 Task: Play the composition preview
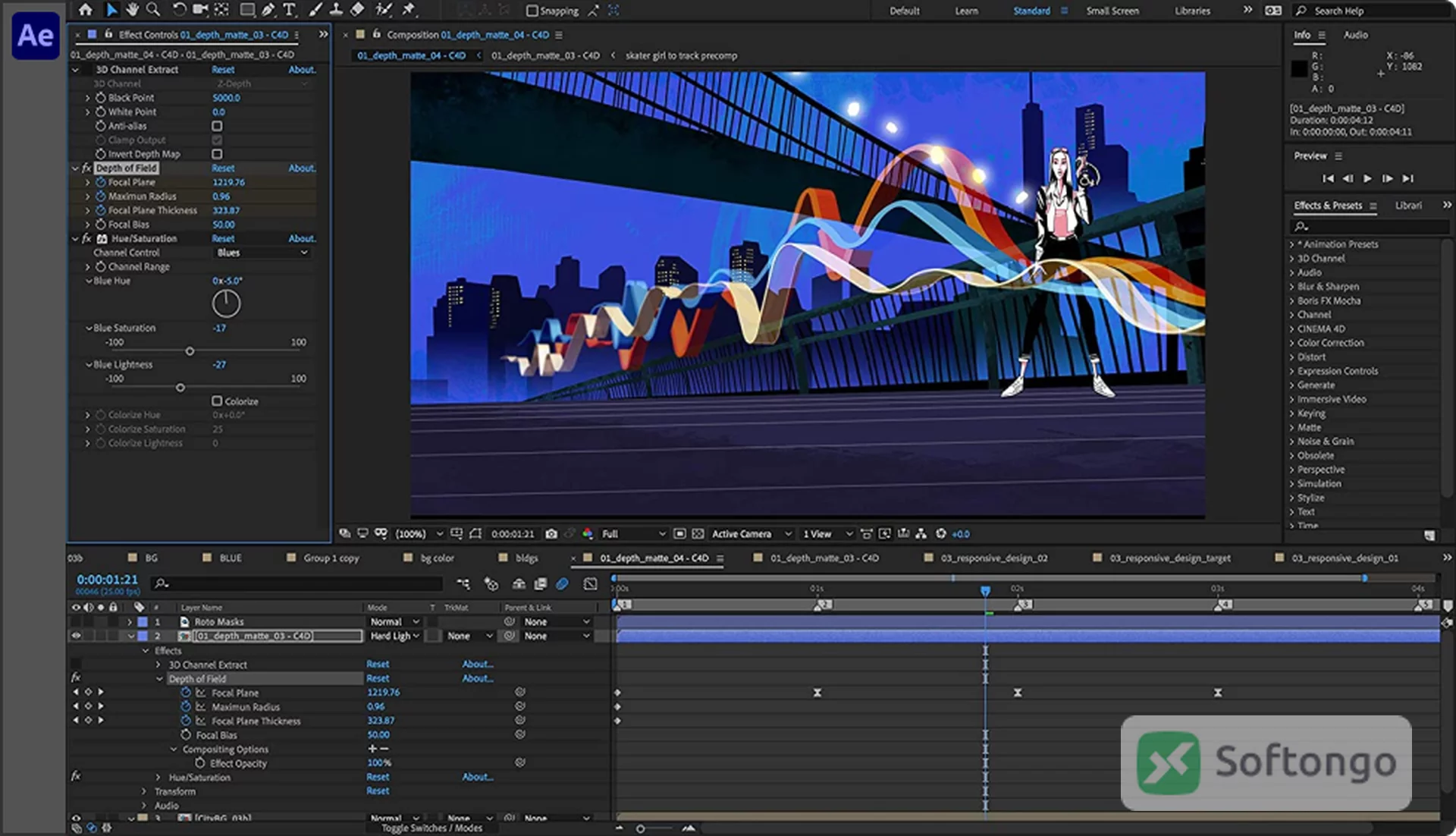pos(1367,178)
